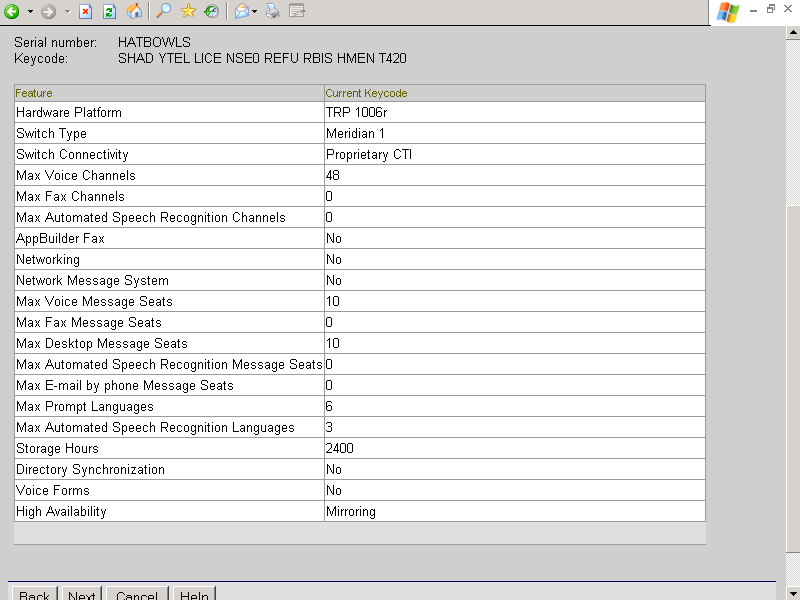The height and width of the screenshot is (600, 800).
Task: Open Favorites star icon
Action: [x=188, y=11]
